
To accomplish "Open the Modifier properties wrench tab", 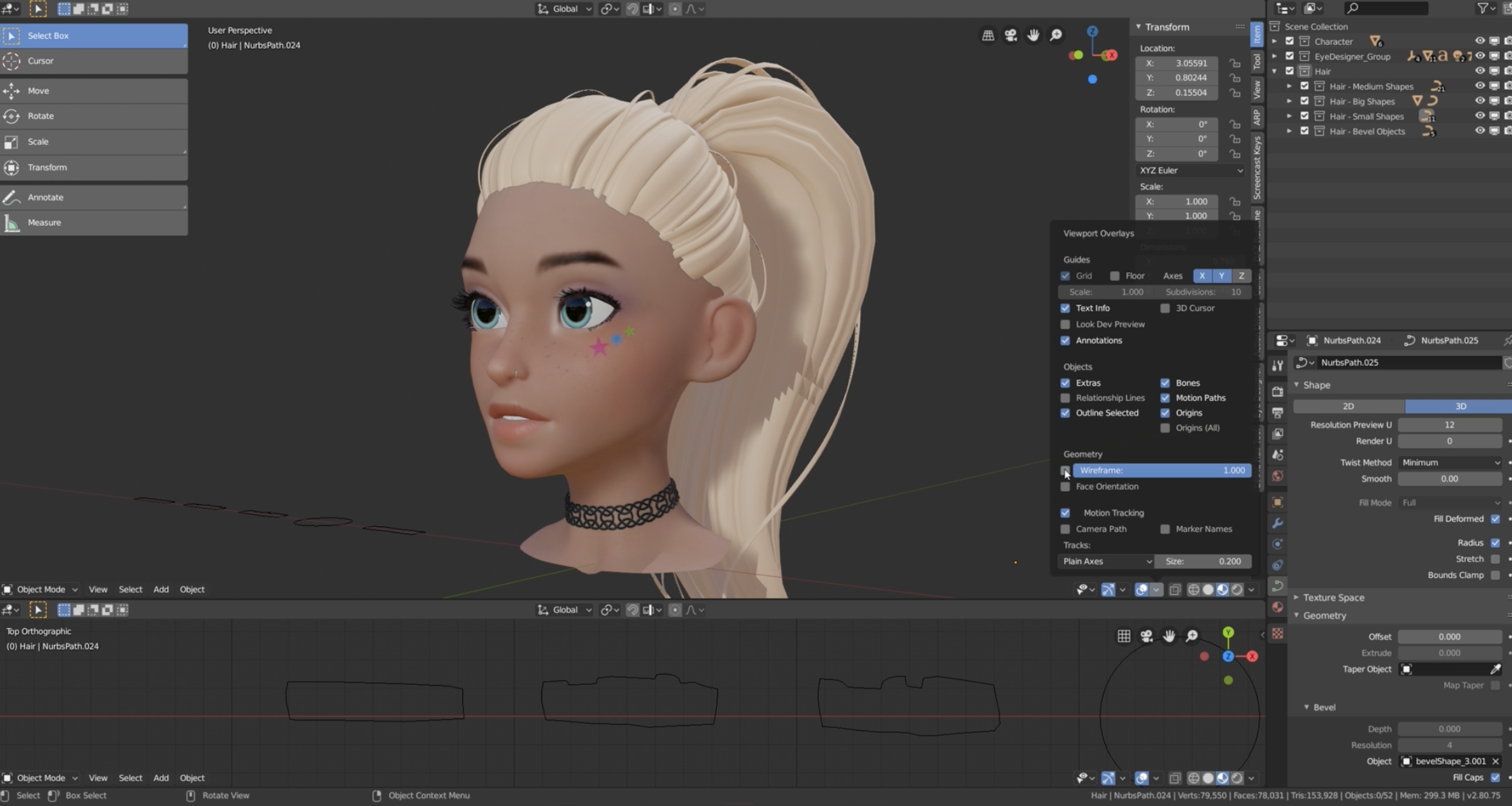I will click(x=1278, y=523).
